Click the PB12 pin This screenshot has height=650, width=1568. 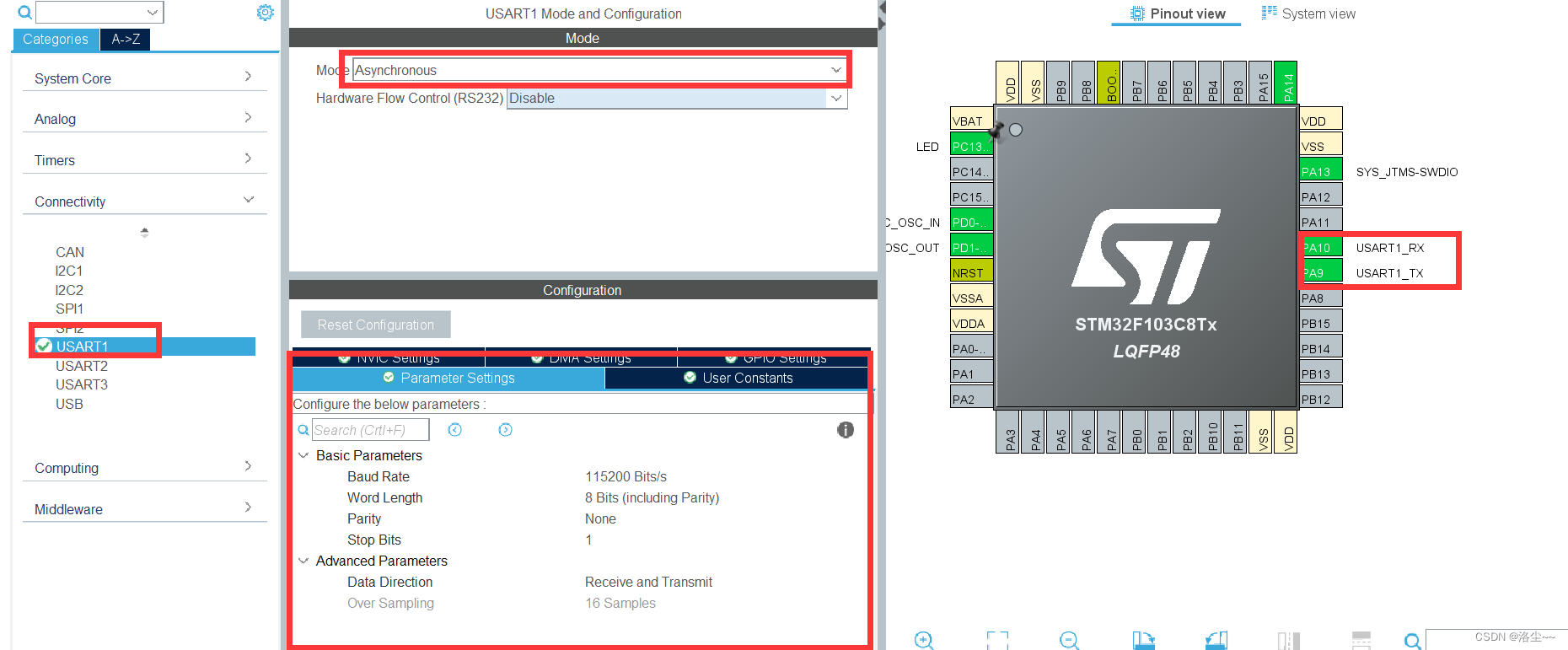pyautogui.click(x=1321, y=399)
